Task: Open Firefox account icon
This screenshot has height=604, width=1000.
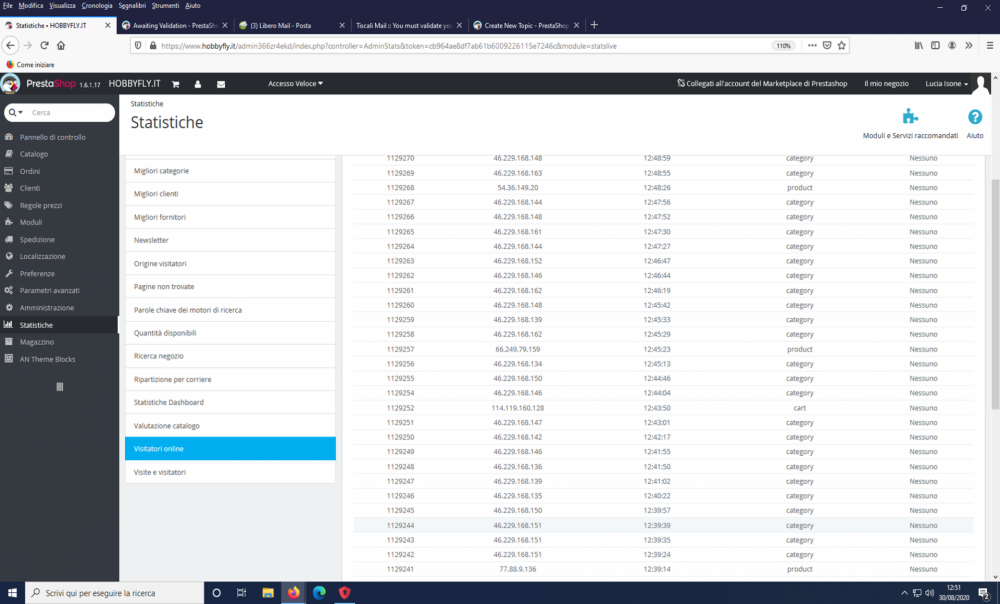Action: (952, 45)
